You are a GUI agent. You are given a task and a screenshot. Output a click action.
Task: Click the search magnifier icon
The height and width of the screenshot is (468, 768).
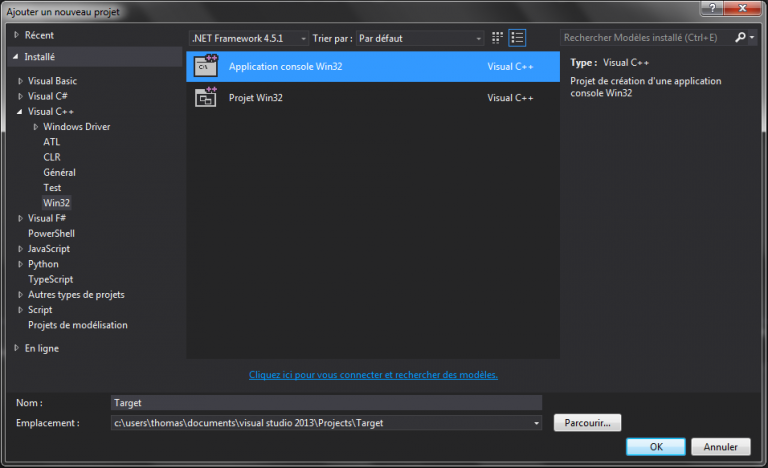[740, 37]
